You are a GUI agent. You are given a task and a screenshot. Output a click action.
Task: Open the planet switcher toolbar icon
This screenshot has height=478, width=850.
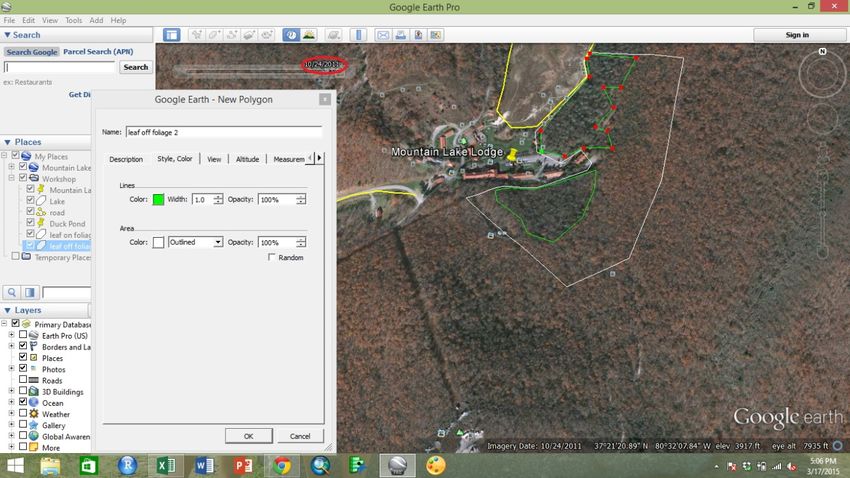click(334, 35)
